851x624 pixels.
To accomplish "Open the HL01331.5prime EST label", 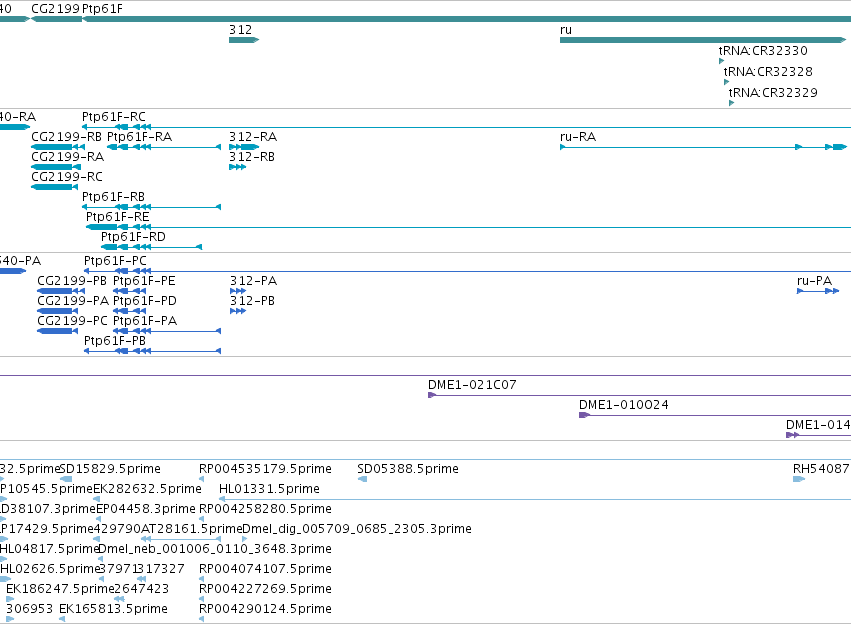I will (269, 489).
